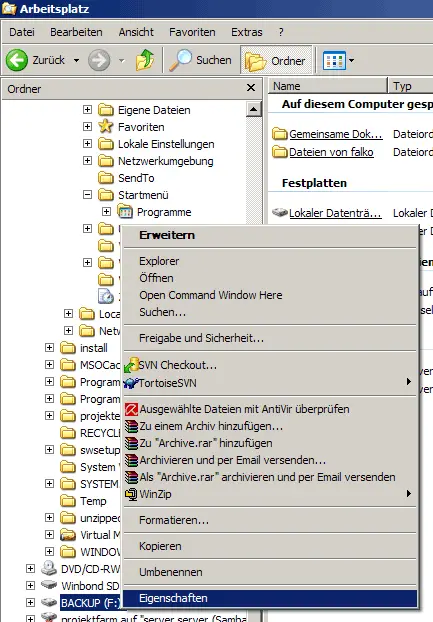The height and width of the screenshot is (622, 433).
Task: Choose Freigabe und Sicherheit...
Action: coord(270,338)
